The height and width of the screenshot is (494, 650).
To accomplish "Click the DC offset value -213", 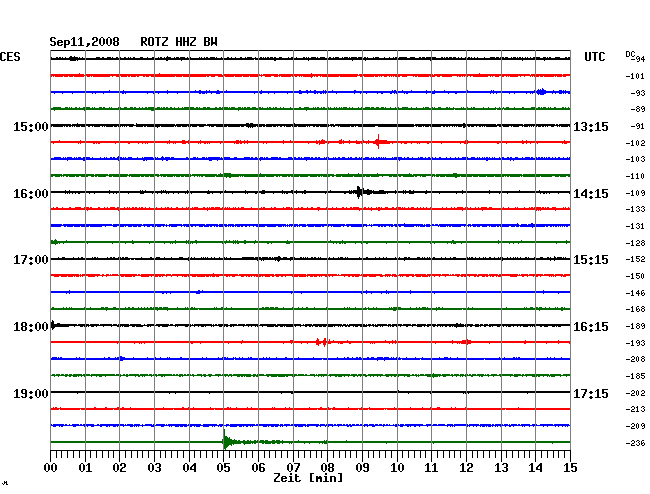I will pyautogui.click(x=635, y=409).
